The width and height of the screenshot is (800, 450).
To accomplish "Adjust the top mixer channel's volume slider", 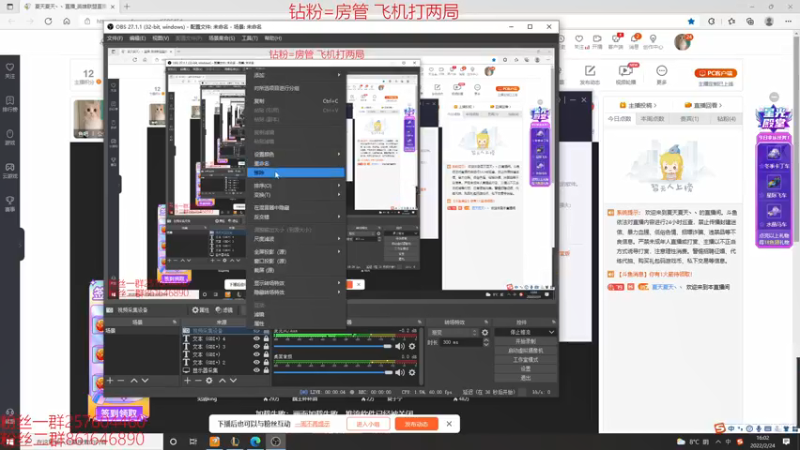I will (333, 346).
